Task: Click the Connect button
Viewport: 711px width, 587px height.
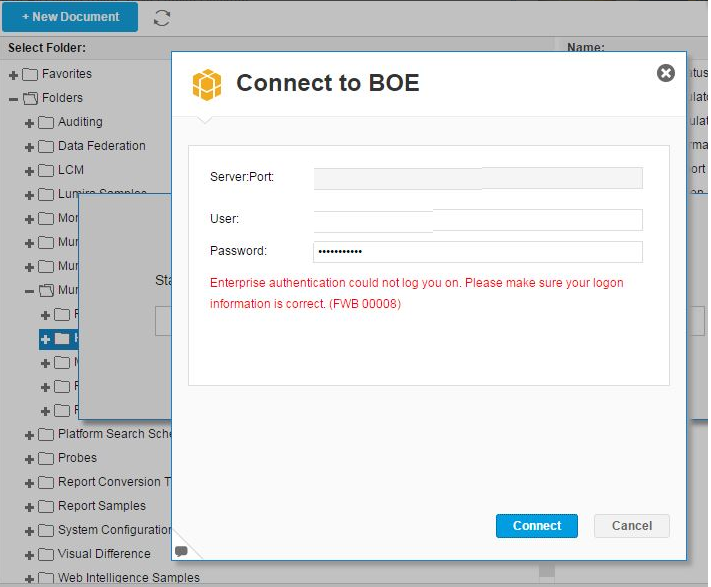Action: pos(536,526)
